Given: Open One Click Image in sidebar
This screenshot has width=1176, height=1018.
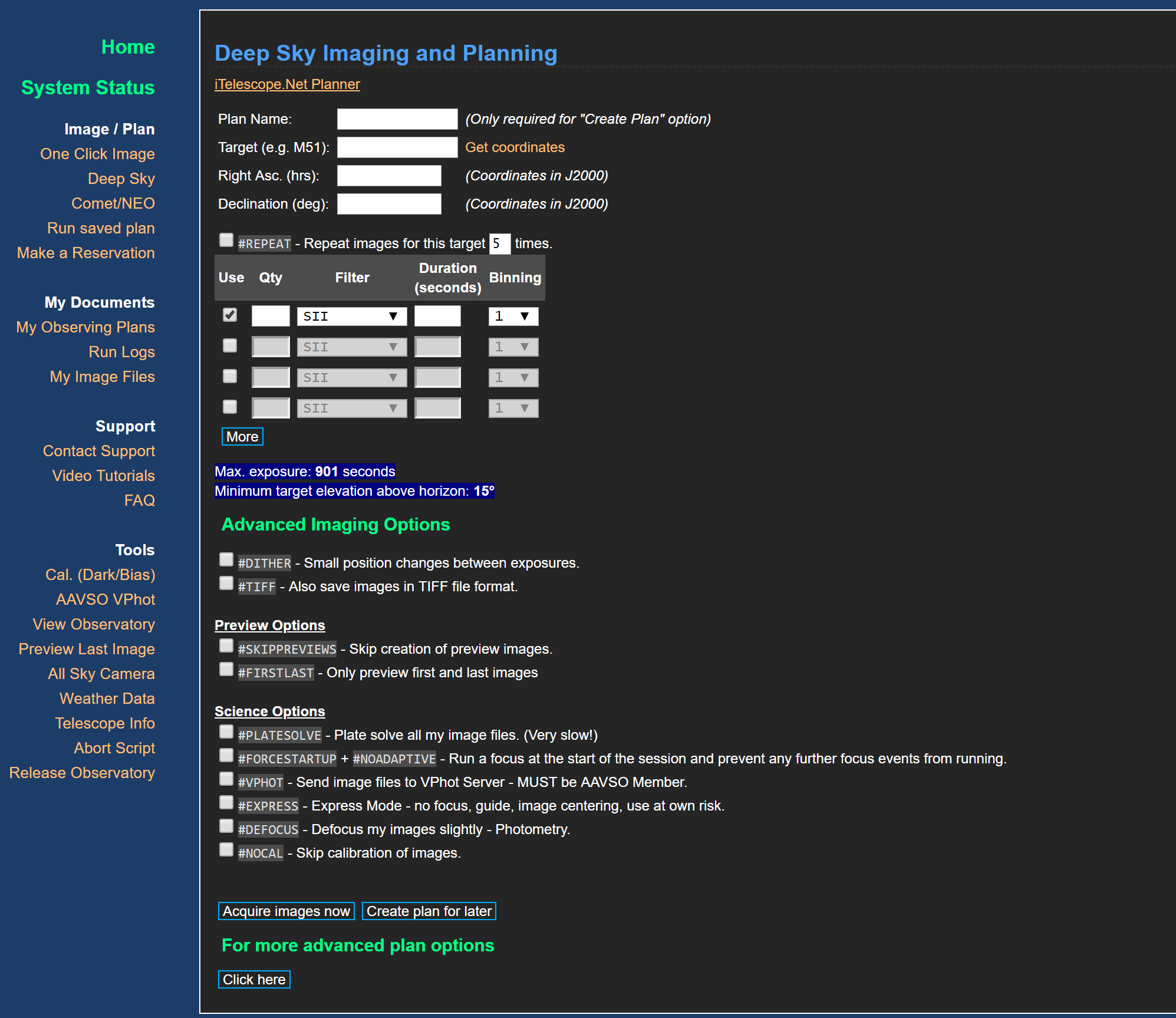Looking at the screenshot, I should (x=97, y=154).
